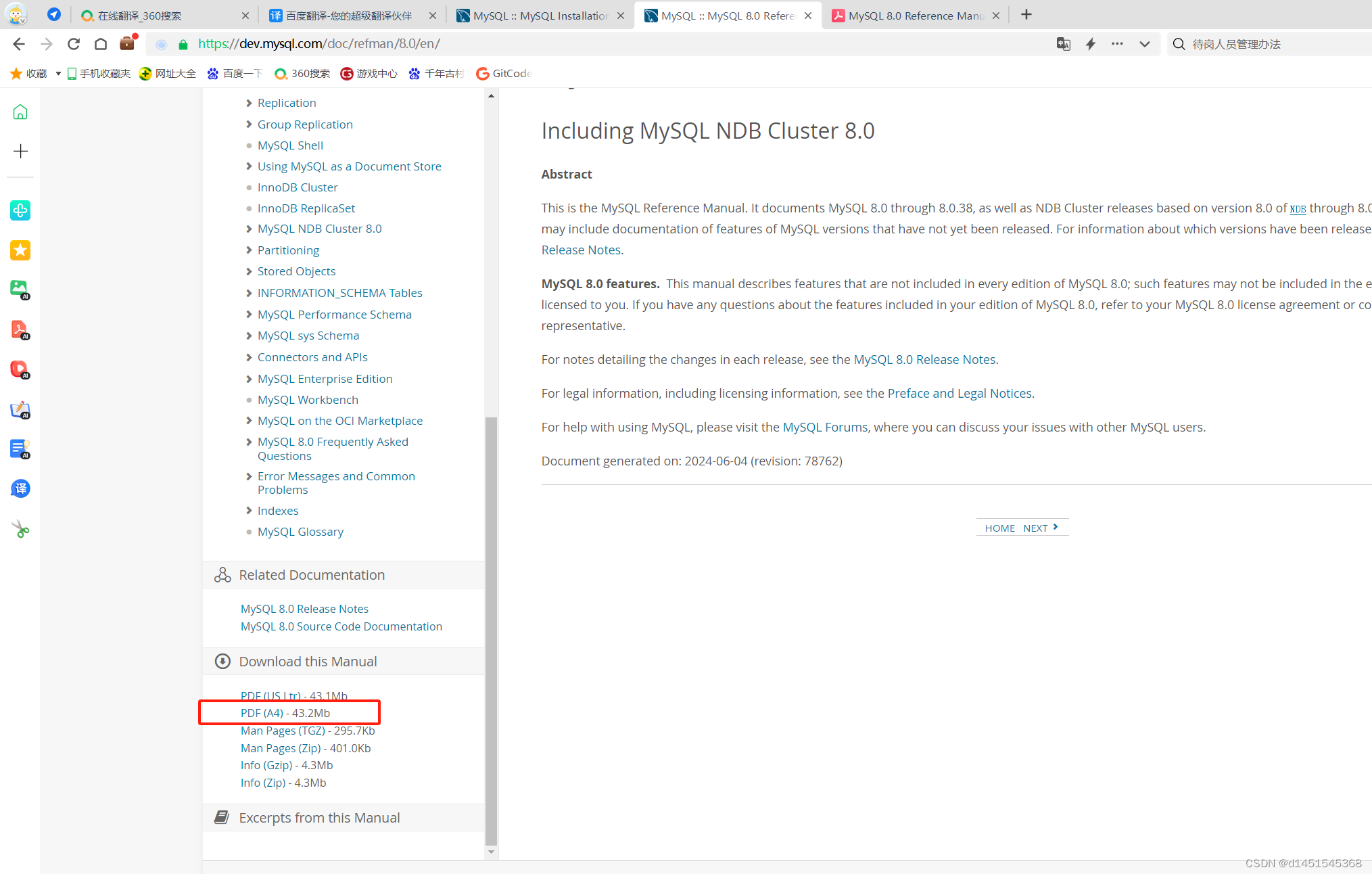Expand the Replication chapter
Screen dimensions: 1372x874
tap(249, 103)
